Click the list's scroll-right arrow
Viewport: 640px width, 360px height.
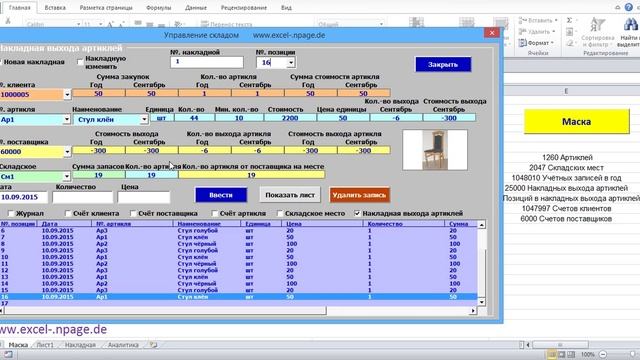pos(473,311)
